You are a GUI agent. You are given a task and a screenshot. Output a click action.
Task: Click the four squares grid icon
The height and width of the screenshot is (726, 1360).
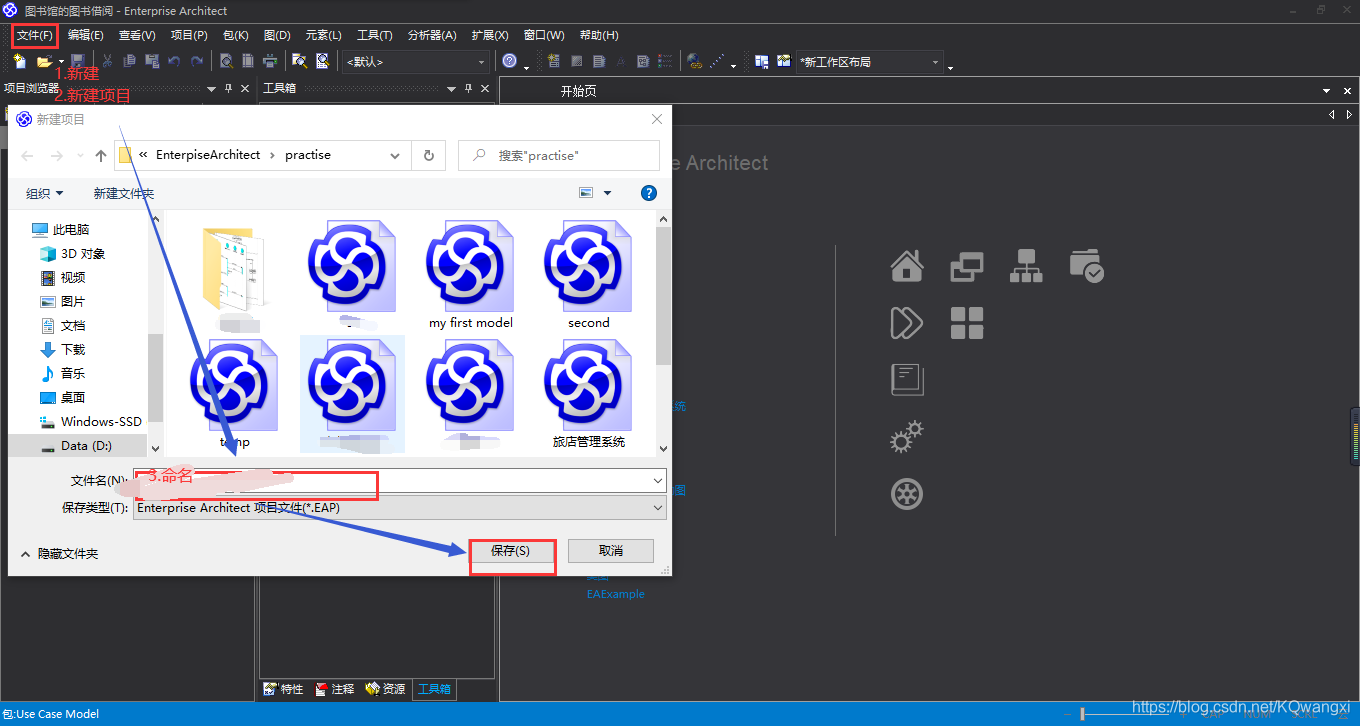coord(967,323)
